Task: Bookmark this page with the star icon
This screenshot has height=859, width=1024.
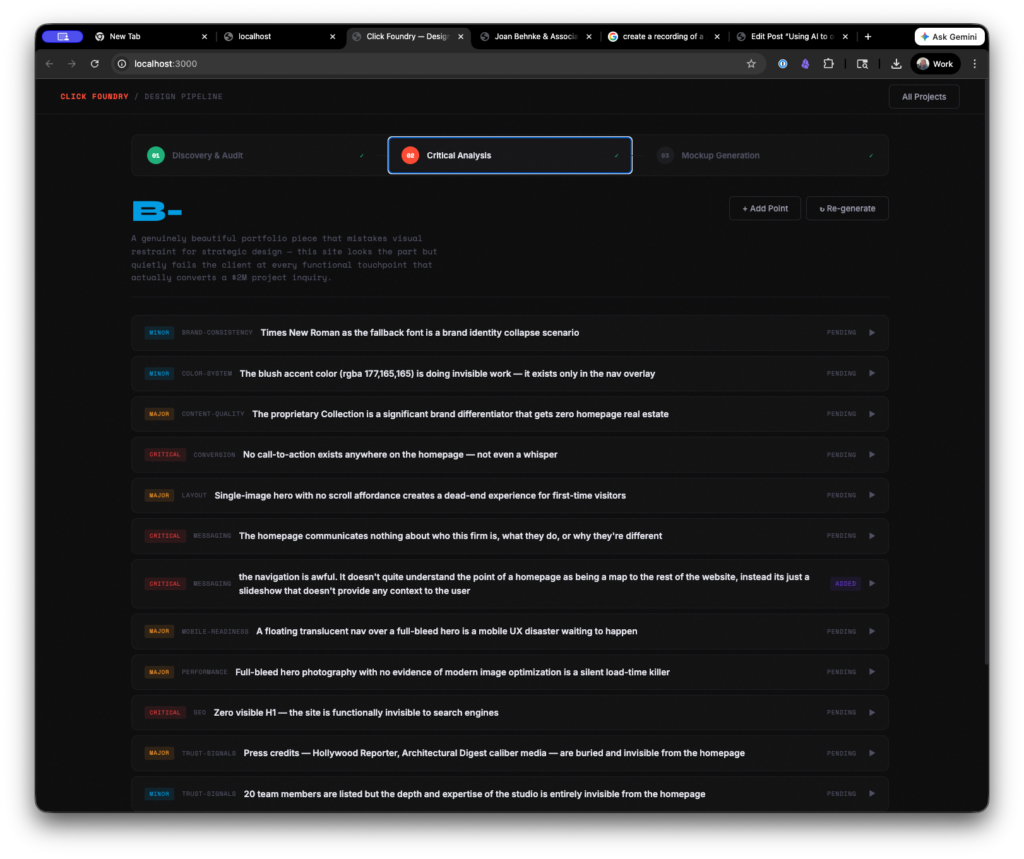Action: click(x=751, y=64)
